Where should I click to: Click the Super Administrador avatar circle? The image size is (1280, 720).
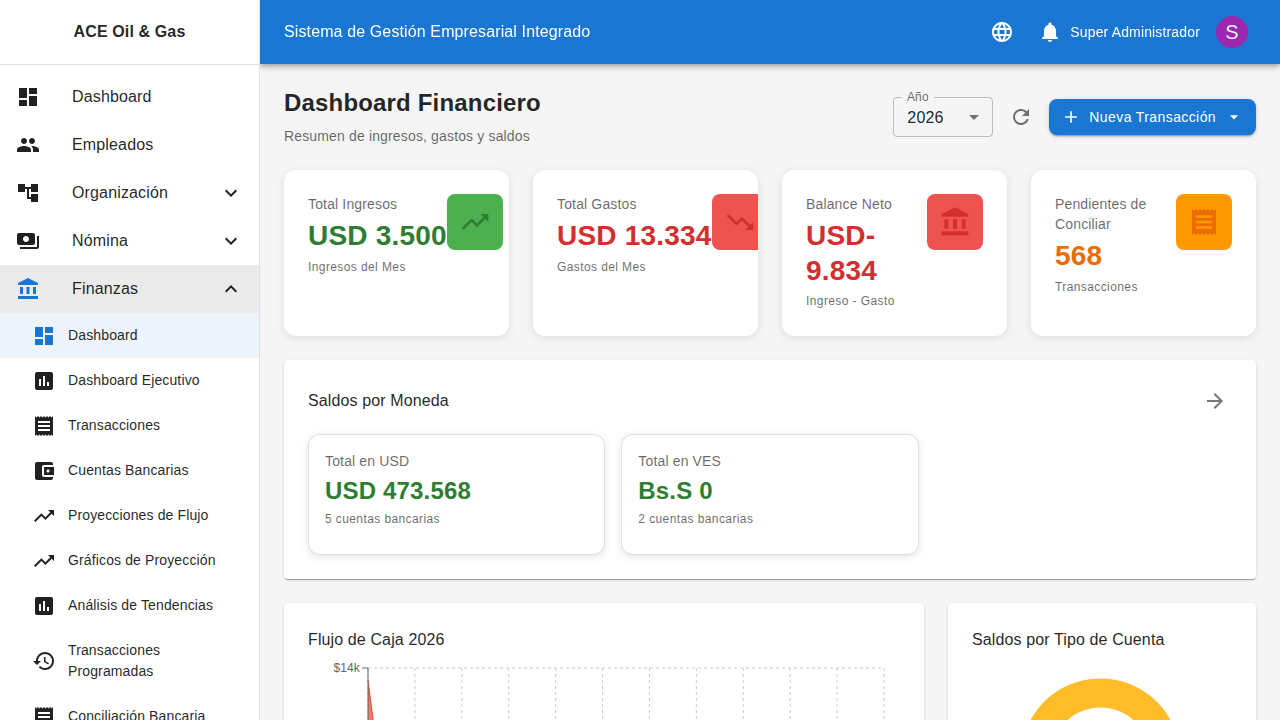click(1231, 31)
